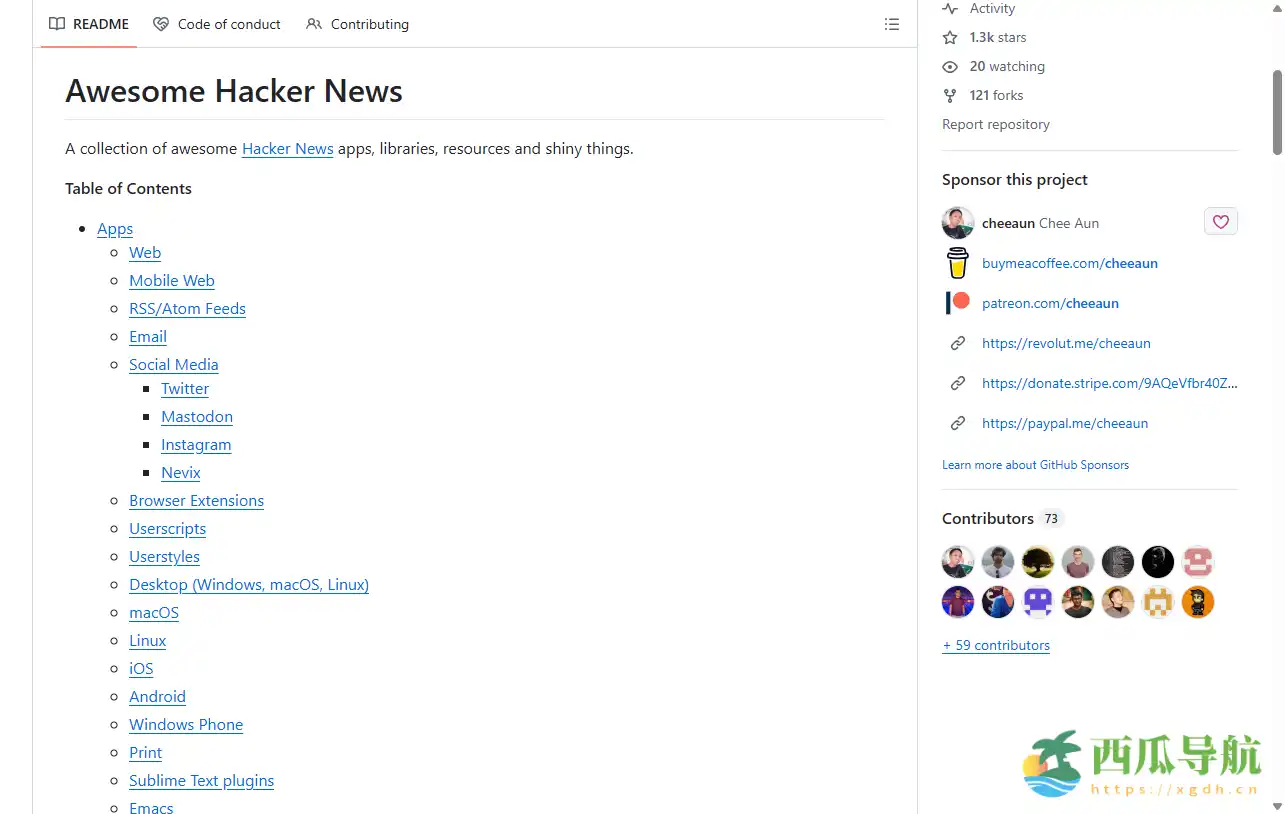Viewport: 1285px width, 814px height.
Task: Click the vertical page scrollbar thumb
Action: pos(1276,112)
